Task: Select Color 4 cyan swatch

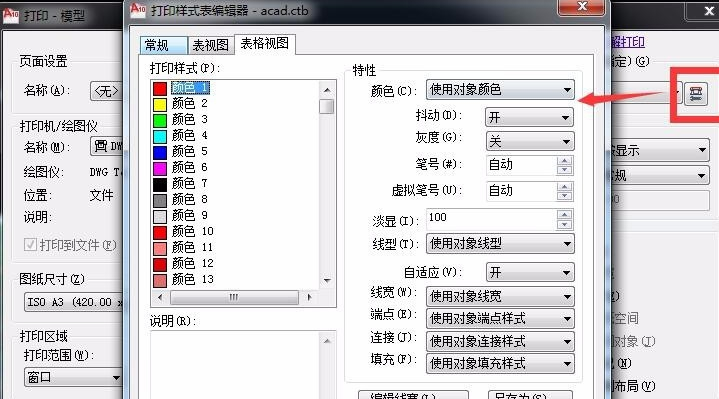Action: pyautogui.click(x=160, y=137)
